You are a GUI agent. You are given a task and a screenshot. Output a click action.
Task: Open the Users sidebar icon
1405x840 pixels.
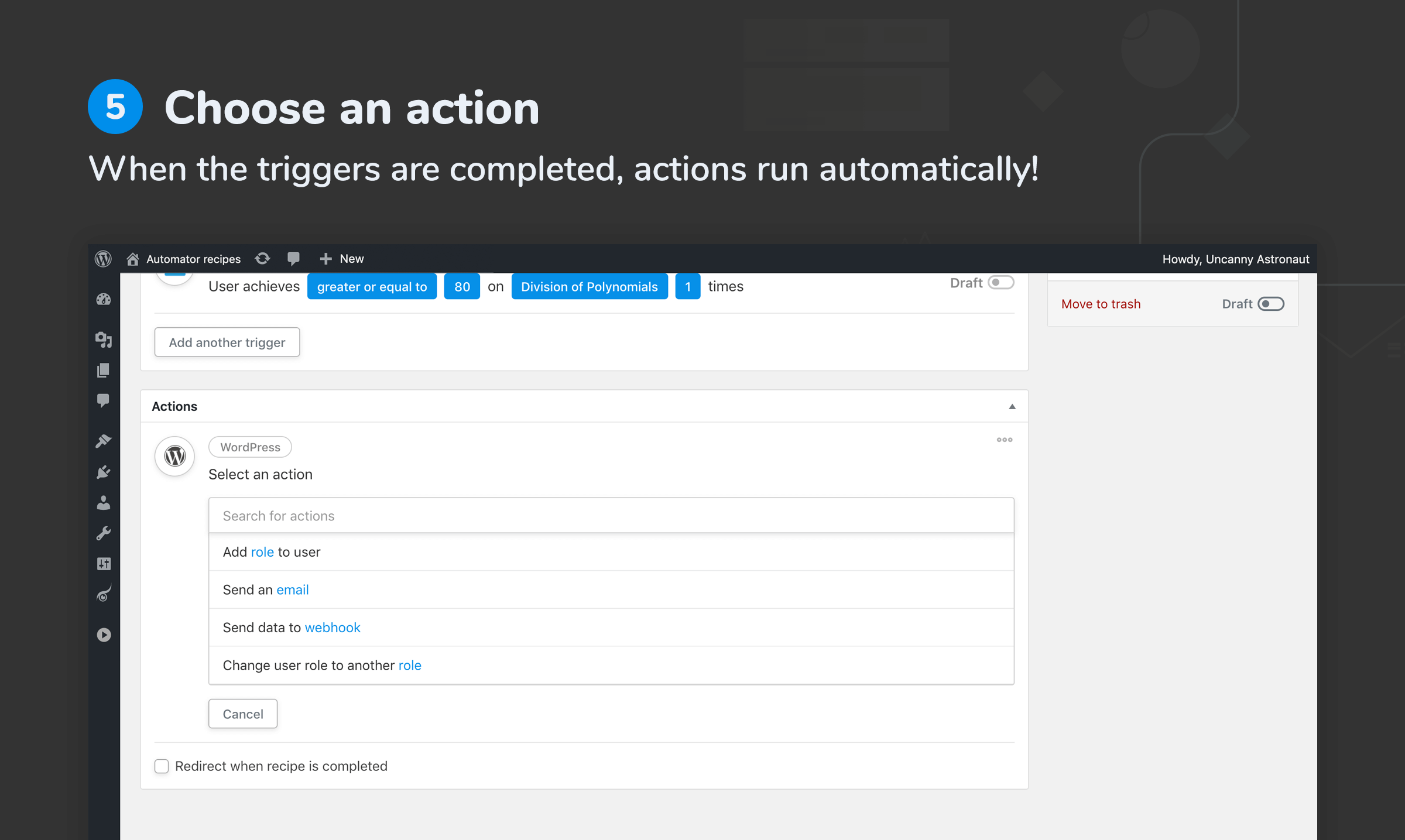pos(104,503)
